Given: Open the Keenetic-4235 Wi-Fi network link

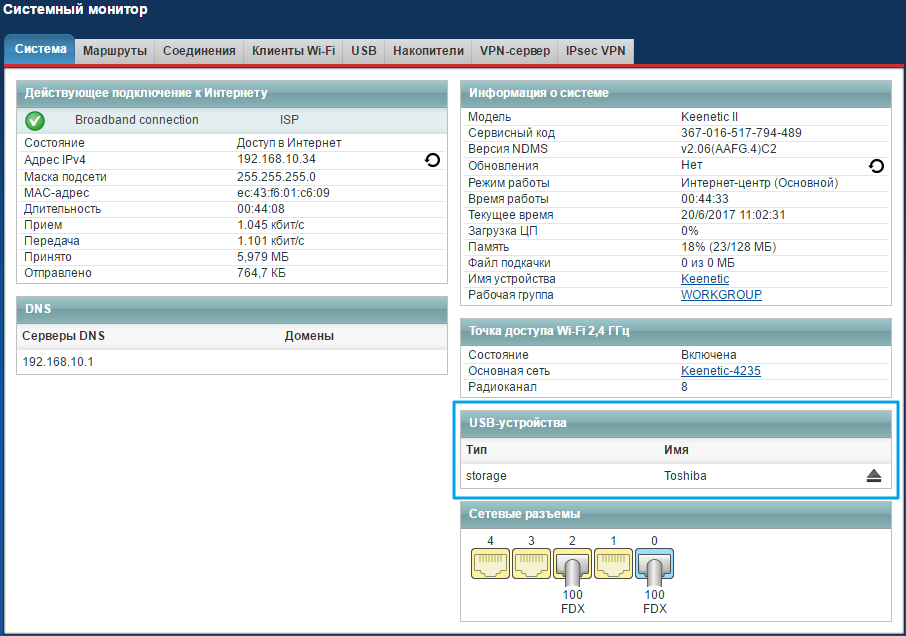Looking at the screenshot, I should [x=720, y=371].
